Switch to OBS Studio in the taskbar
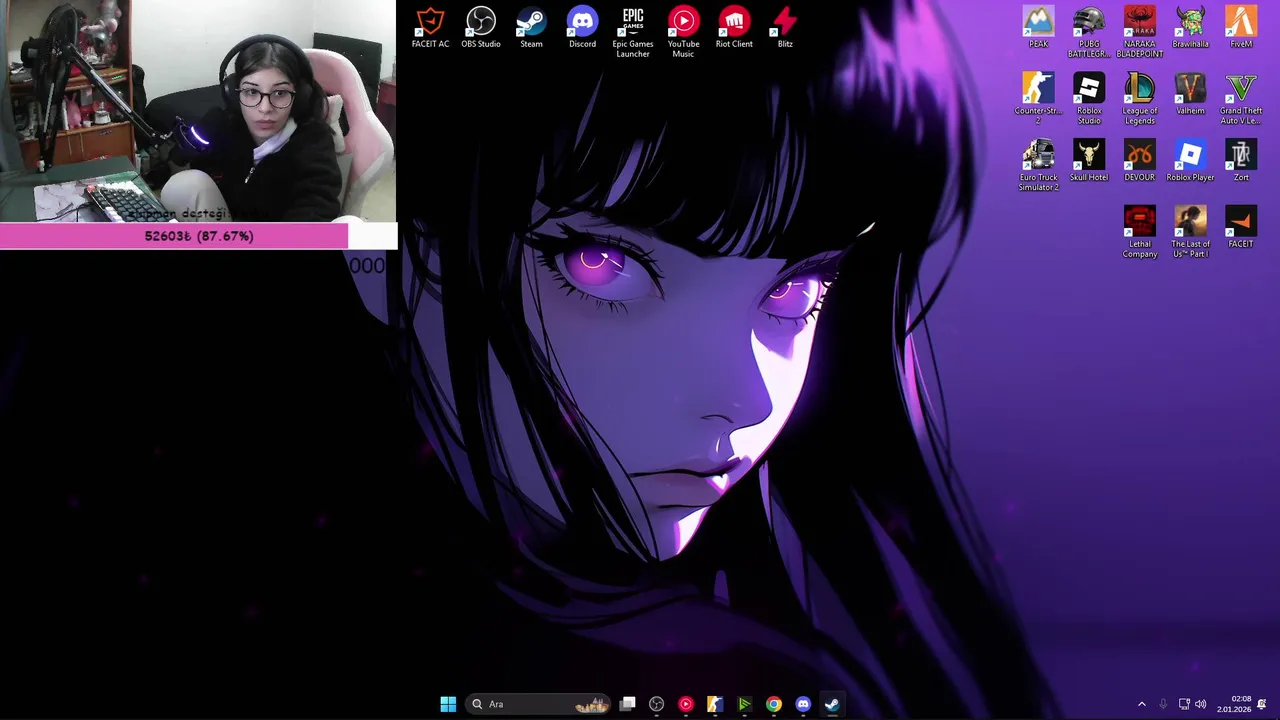The width and height of the screenshot is (1280, 720). pyautogui.click(x=656, y=704)
